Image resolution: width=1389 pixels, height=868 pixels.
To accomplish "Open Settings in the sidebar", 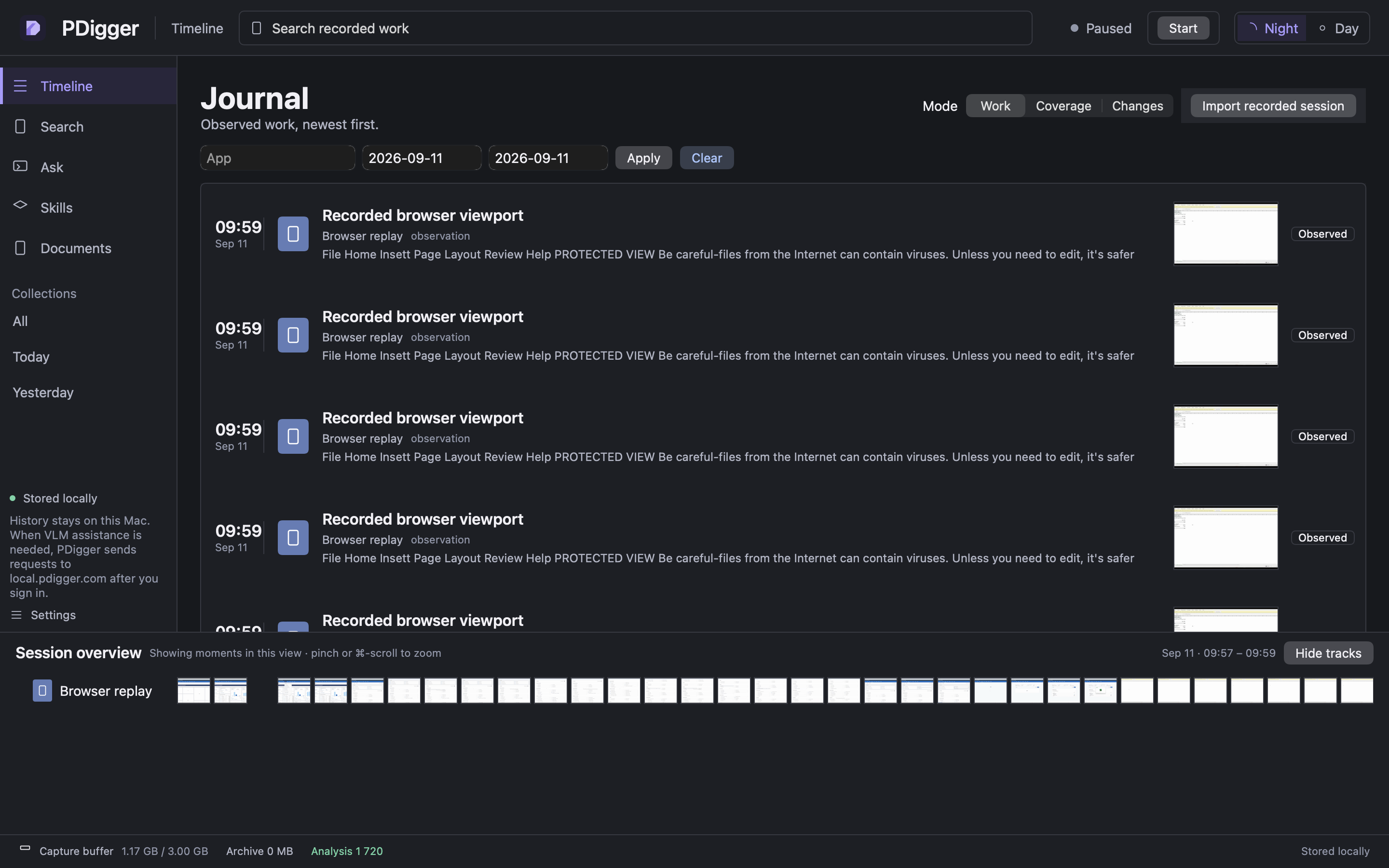I will (53, 615).
